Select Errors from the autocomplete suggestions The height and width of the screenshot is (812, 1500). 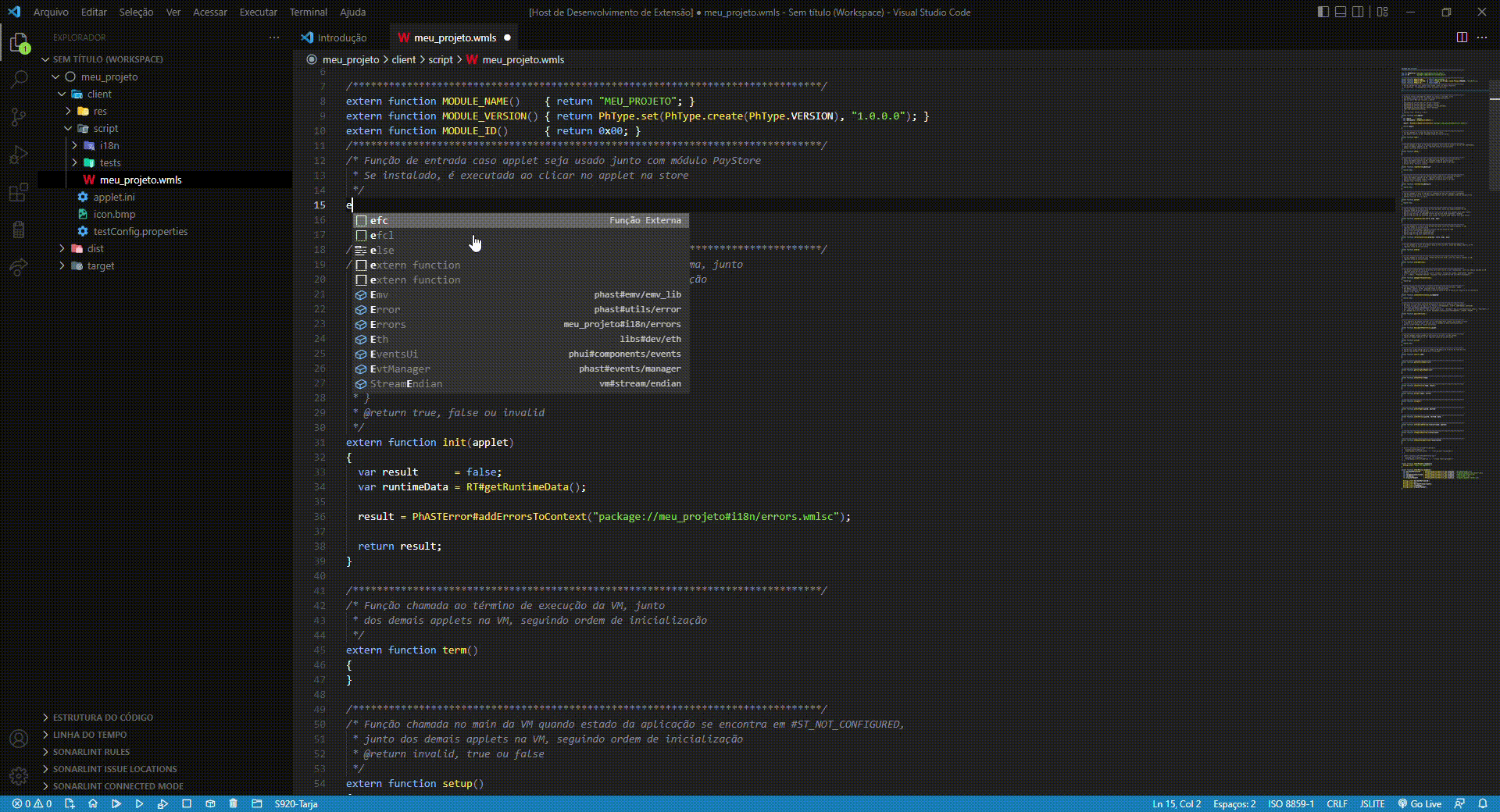tap(389, 324)
